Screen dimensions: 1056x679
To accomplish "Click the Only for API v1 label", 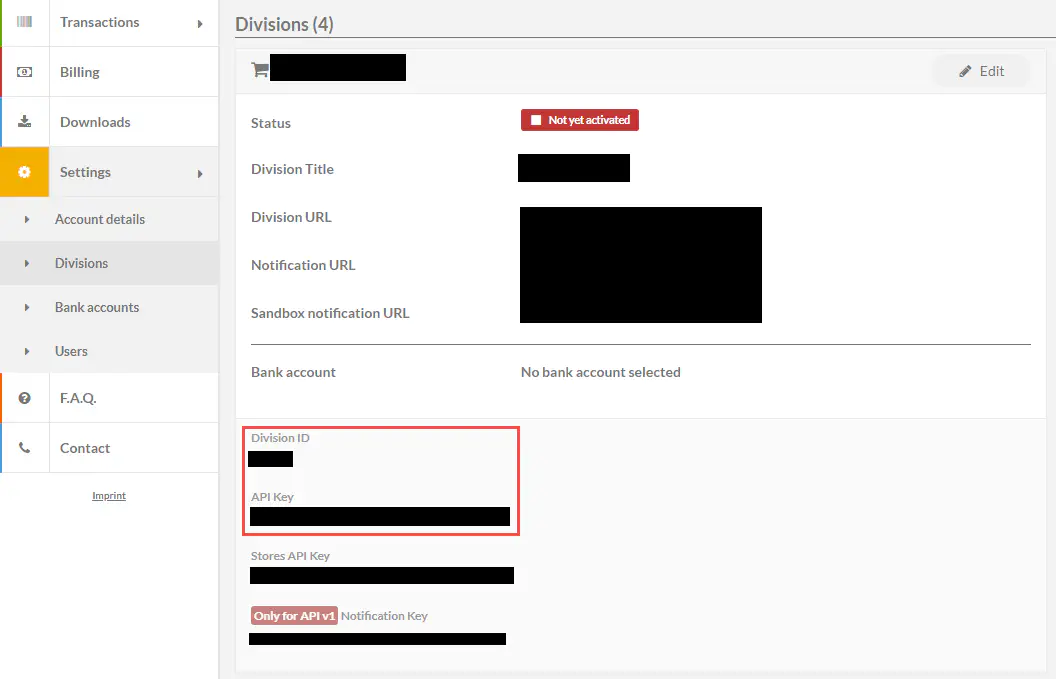I will (x=294, y=616).
